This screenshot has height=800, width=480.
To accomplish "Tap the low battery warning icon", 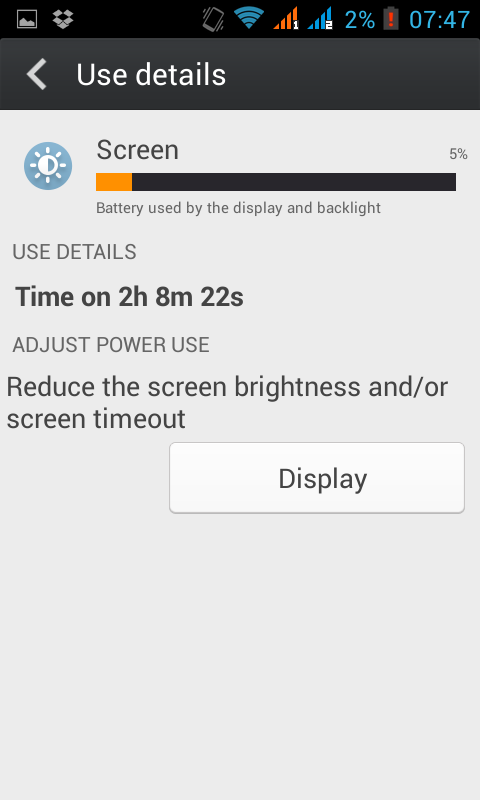I will click(x=391, y=19).
